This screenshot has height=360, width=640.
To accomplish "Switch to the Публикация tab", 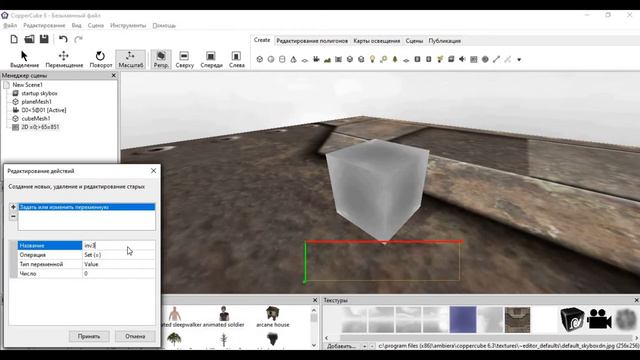I will pos(444,41).
